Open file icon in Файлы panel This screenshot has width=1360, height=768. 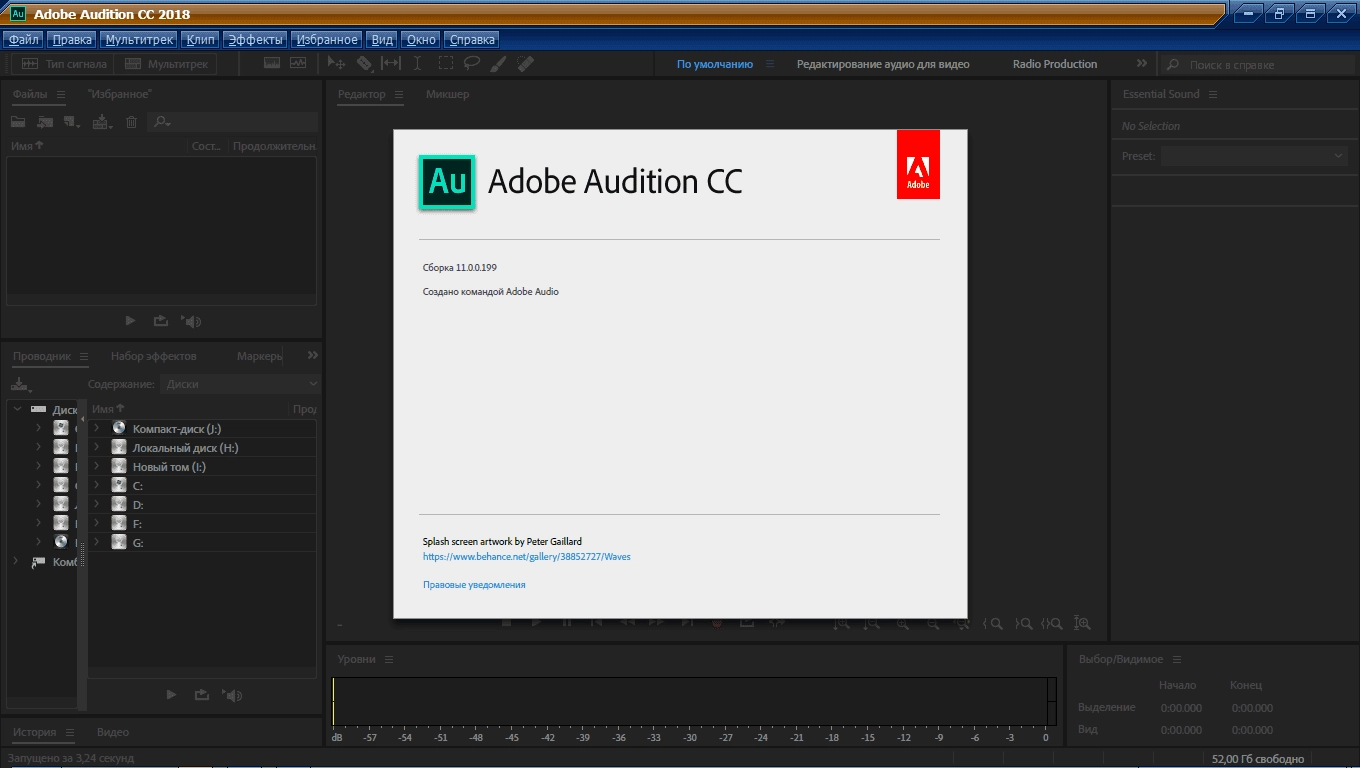coord(18,122)
